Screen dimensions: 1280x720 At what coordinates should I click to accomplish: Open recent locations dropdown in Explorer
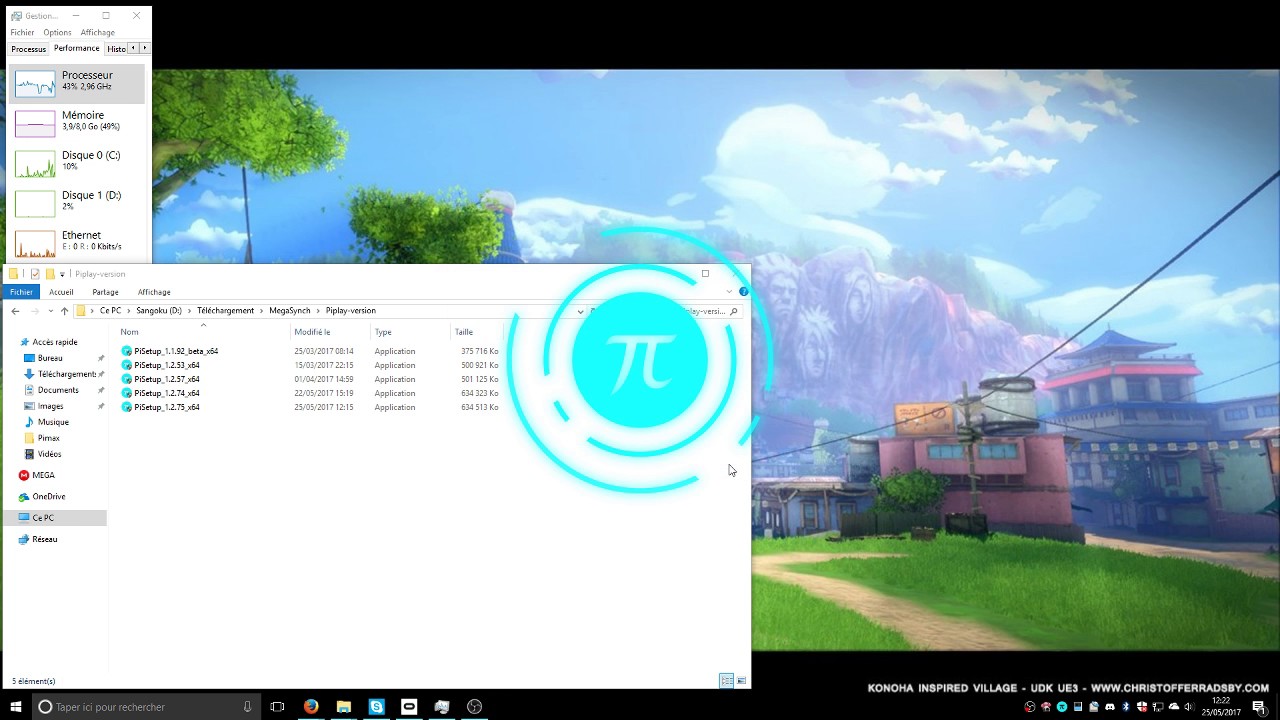[50, 311]
